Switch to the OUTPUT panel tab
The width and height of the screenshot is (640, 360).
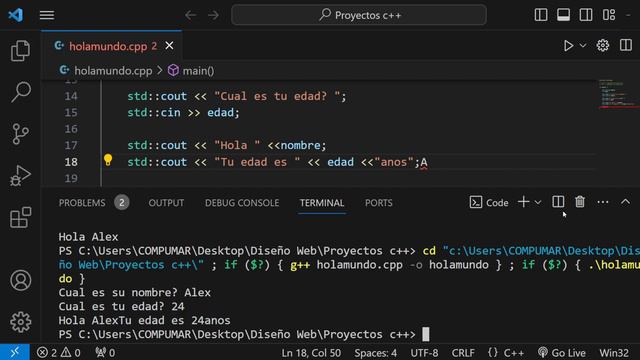(166, 203)
